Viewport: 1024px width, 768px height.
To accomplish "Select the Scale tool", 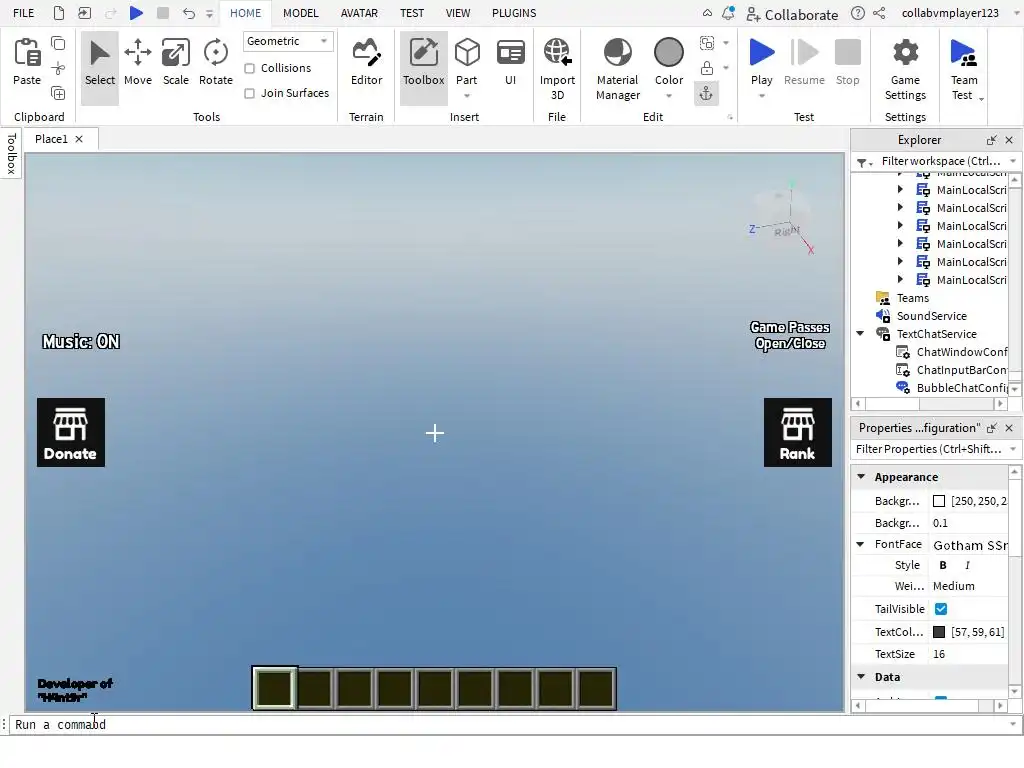I will point(176,63).
